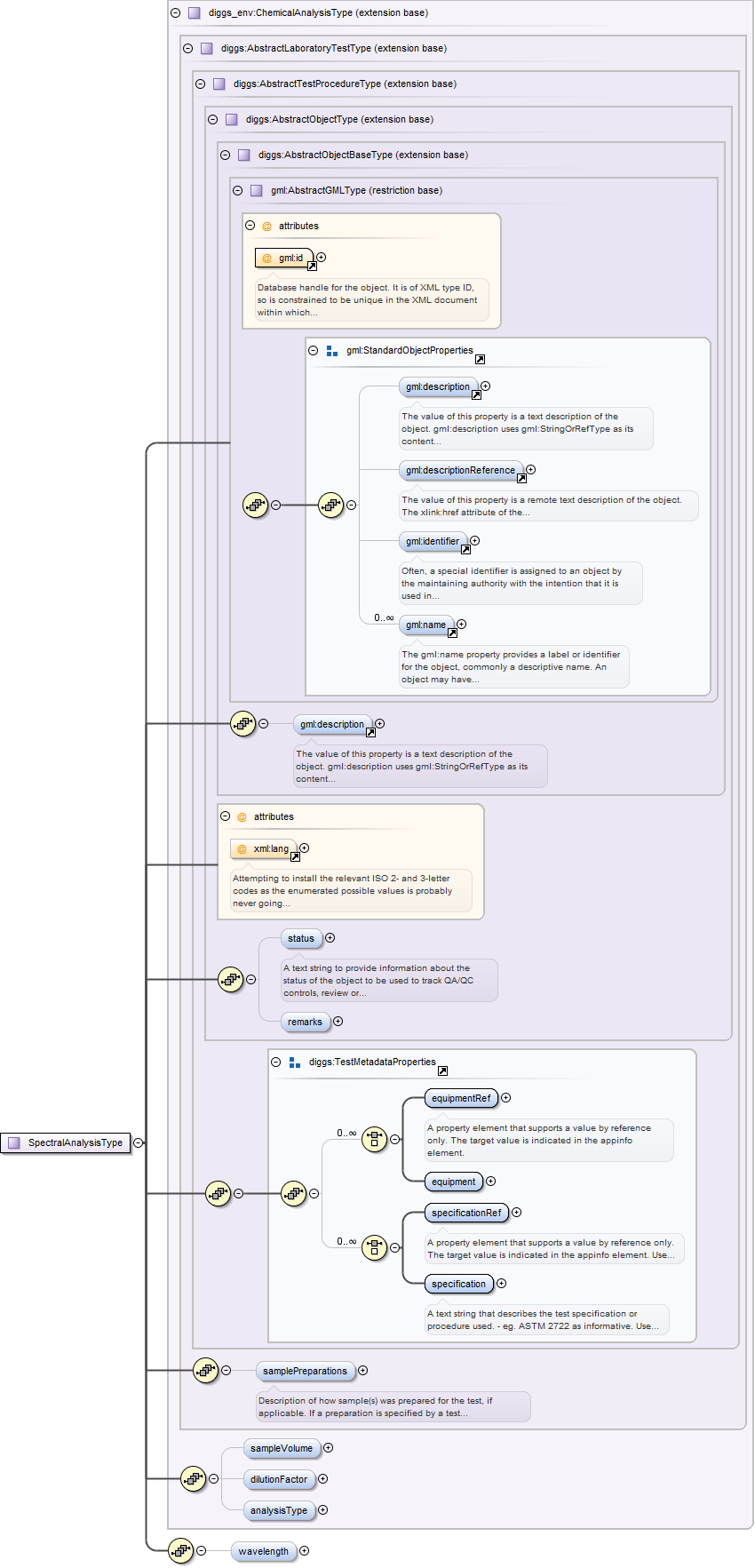Expand the gml:descriptionReference element

530,469
